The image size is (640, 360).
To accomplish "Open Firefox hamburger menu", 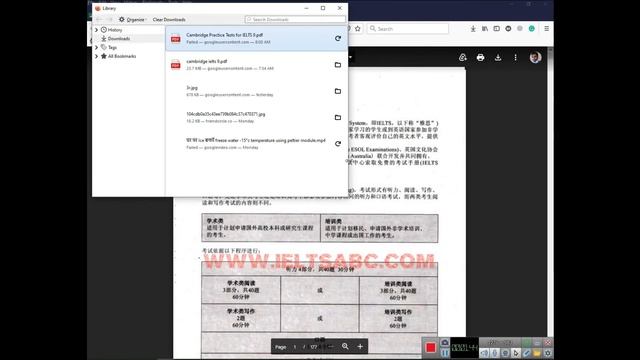I will tap(547, 29).
